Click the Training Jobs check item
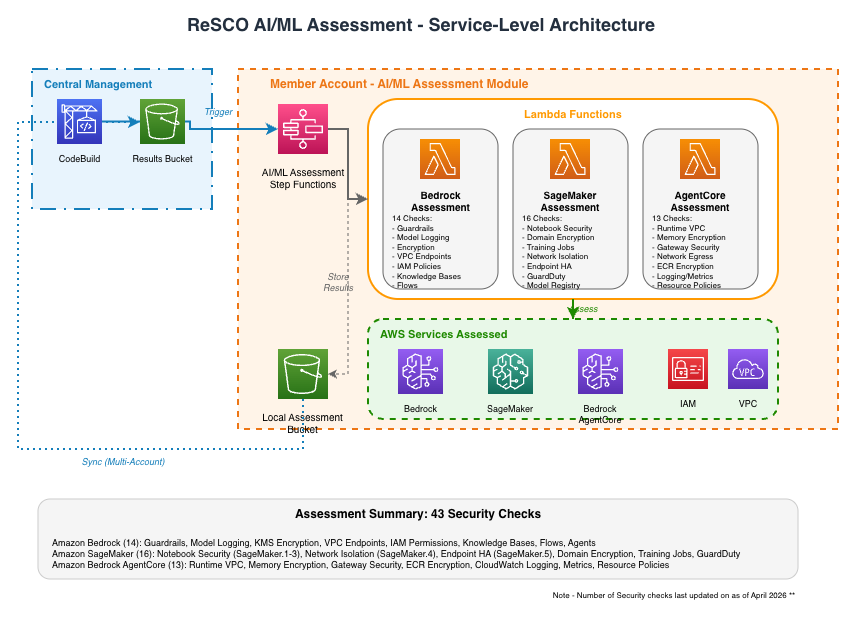 [x=550, y=247]
